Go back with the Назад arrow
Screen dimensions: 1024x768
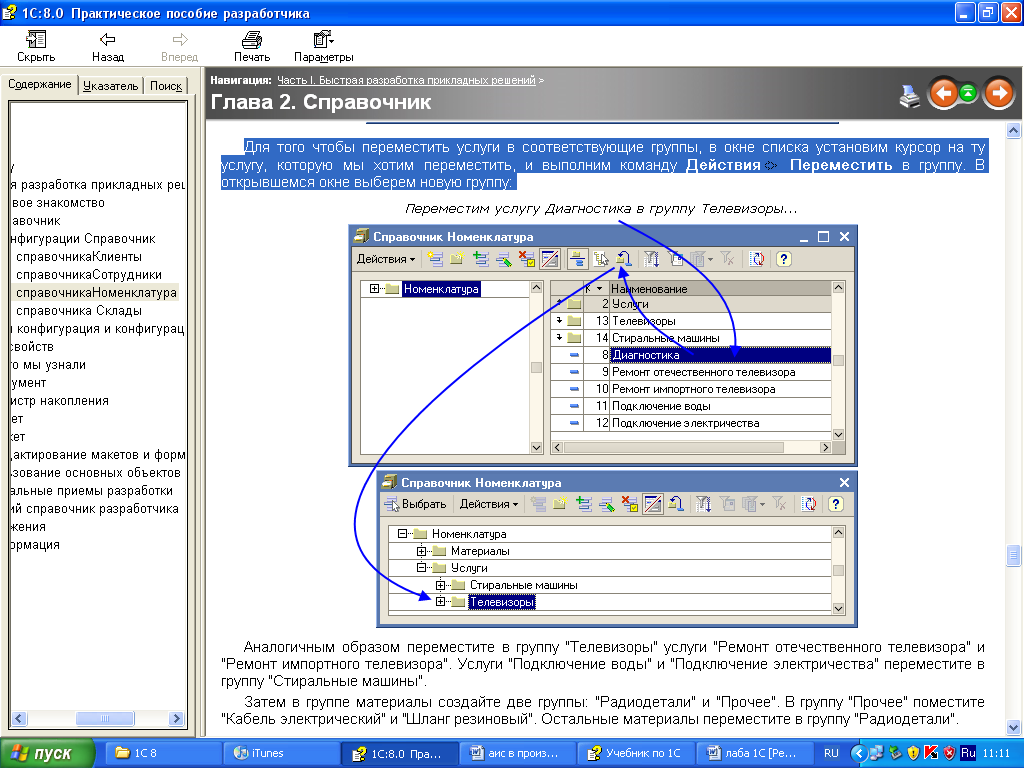(107, 46)
